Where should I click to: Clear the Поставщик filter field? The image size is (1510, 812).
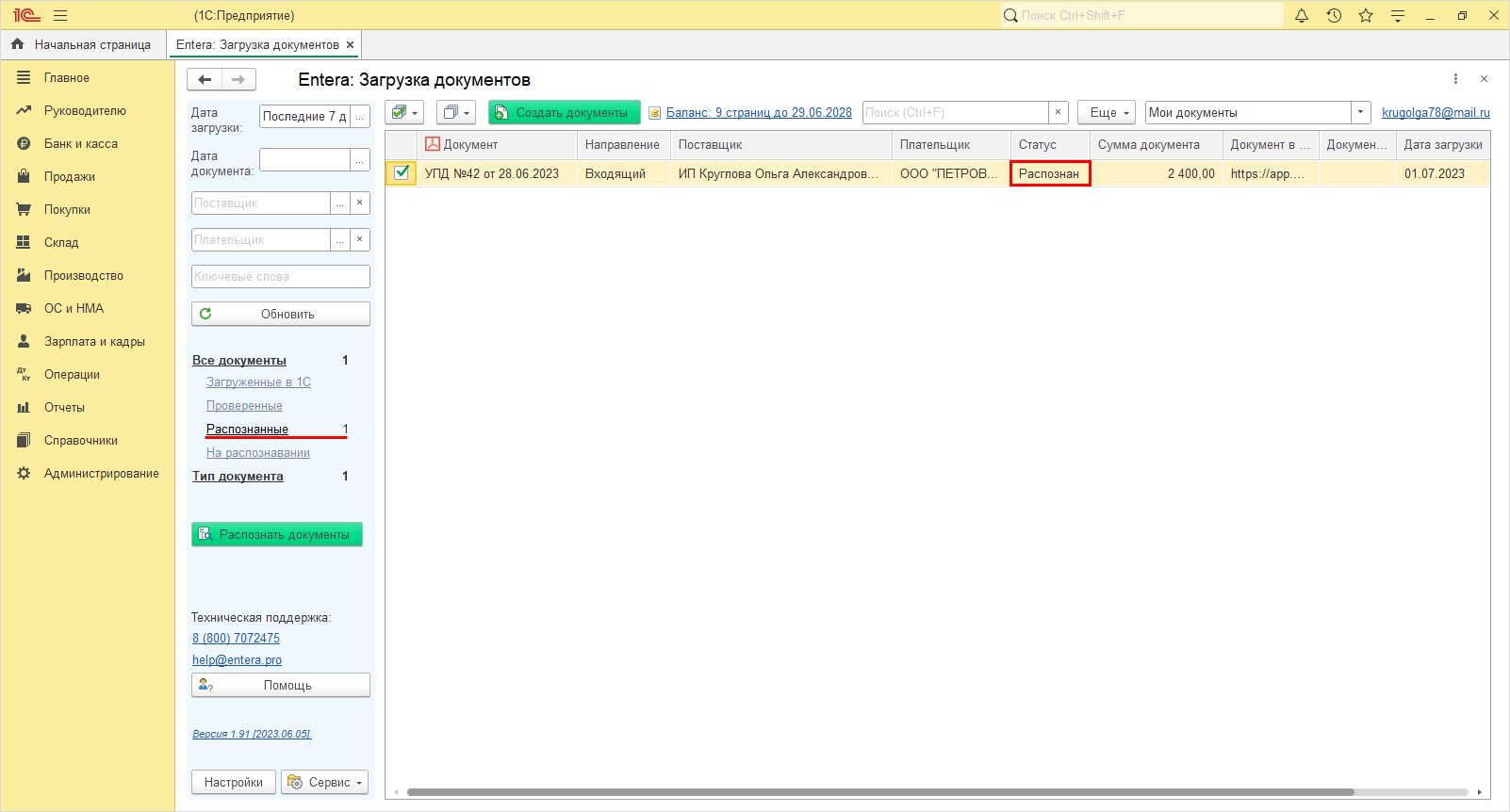point(360,203)
